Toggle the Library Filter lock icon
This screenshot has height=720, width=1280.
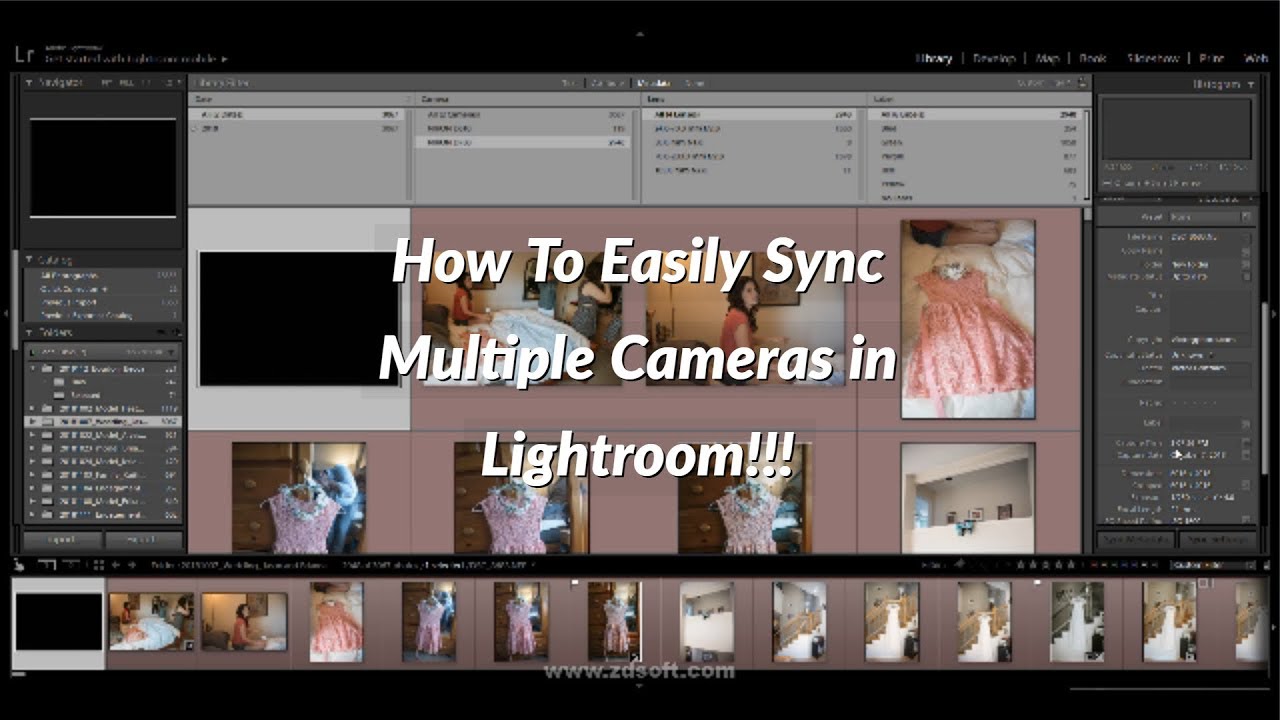click(x=1084, y=83)
